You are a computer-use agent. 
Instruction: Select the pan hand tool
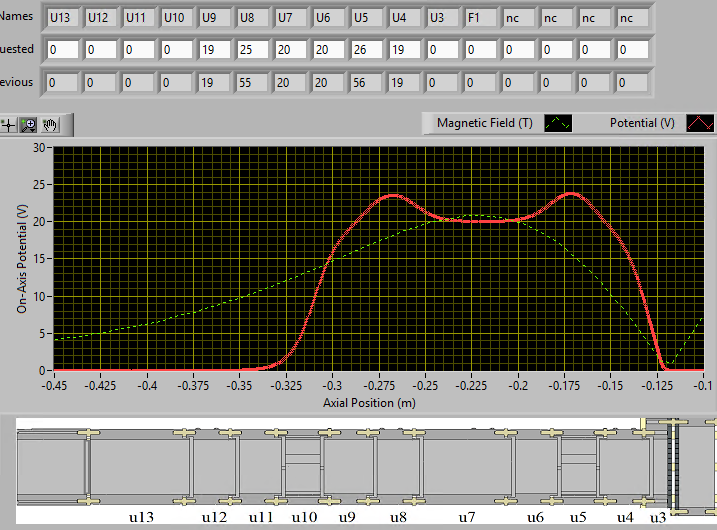tap(50, 125)
